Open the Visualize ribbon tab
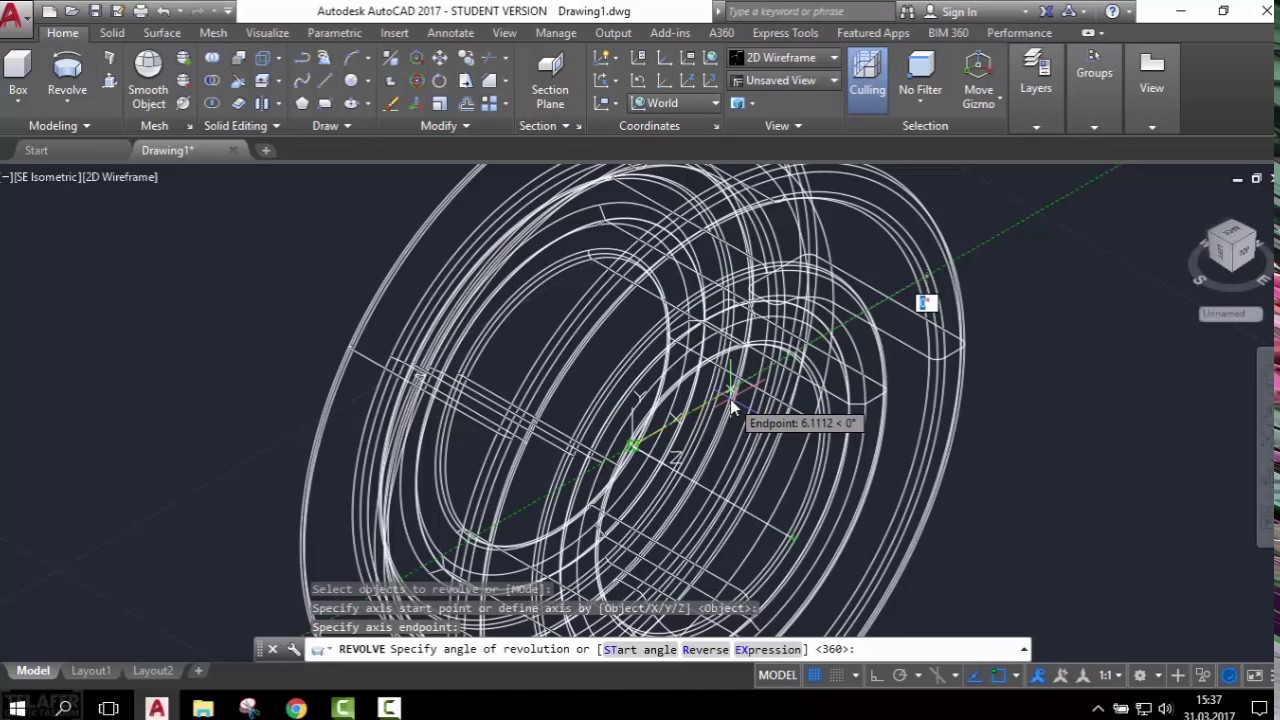This screenshot has height=720, width=1280. pyautogui.click(x=267, y=33)
